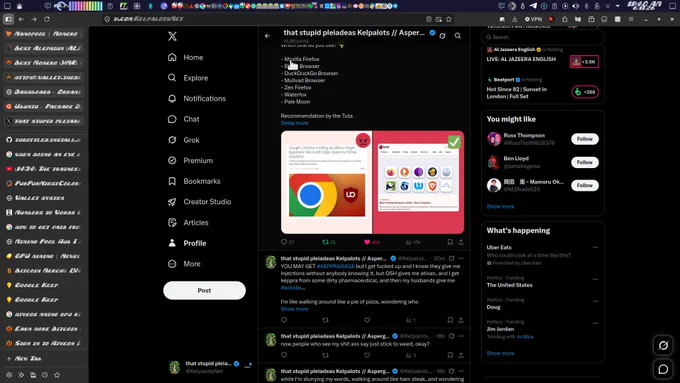Open Chat from the sidebar
The width and height of the screenshot is (680, 383).
pyautogui.click(x=183, y=119)
